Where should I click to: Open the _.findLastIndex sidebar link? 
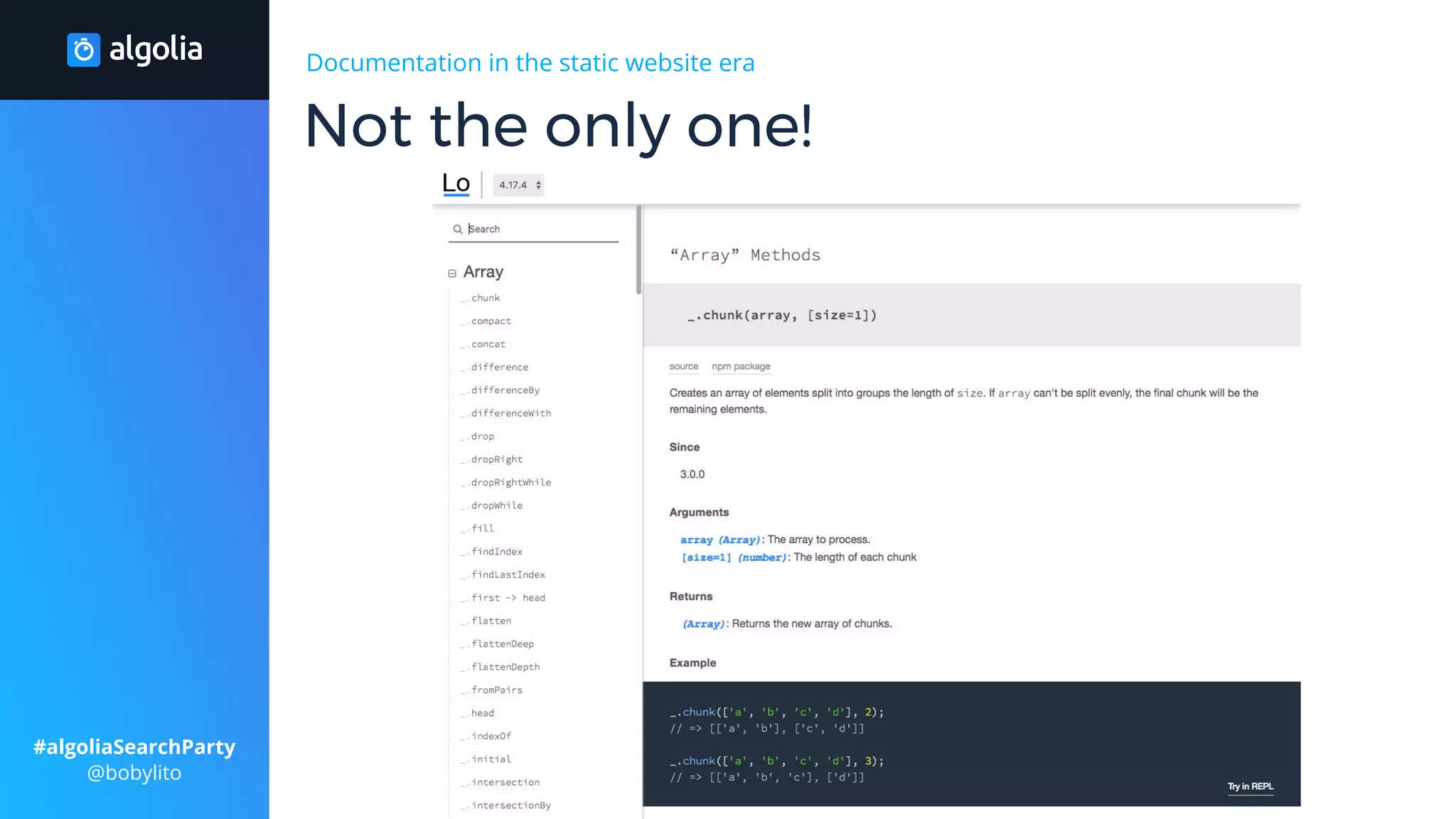[x=503, y=574]
